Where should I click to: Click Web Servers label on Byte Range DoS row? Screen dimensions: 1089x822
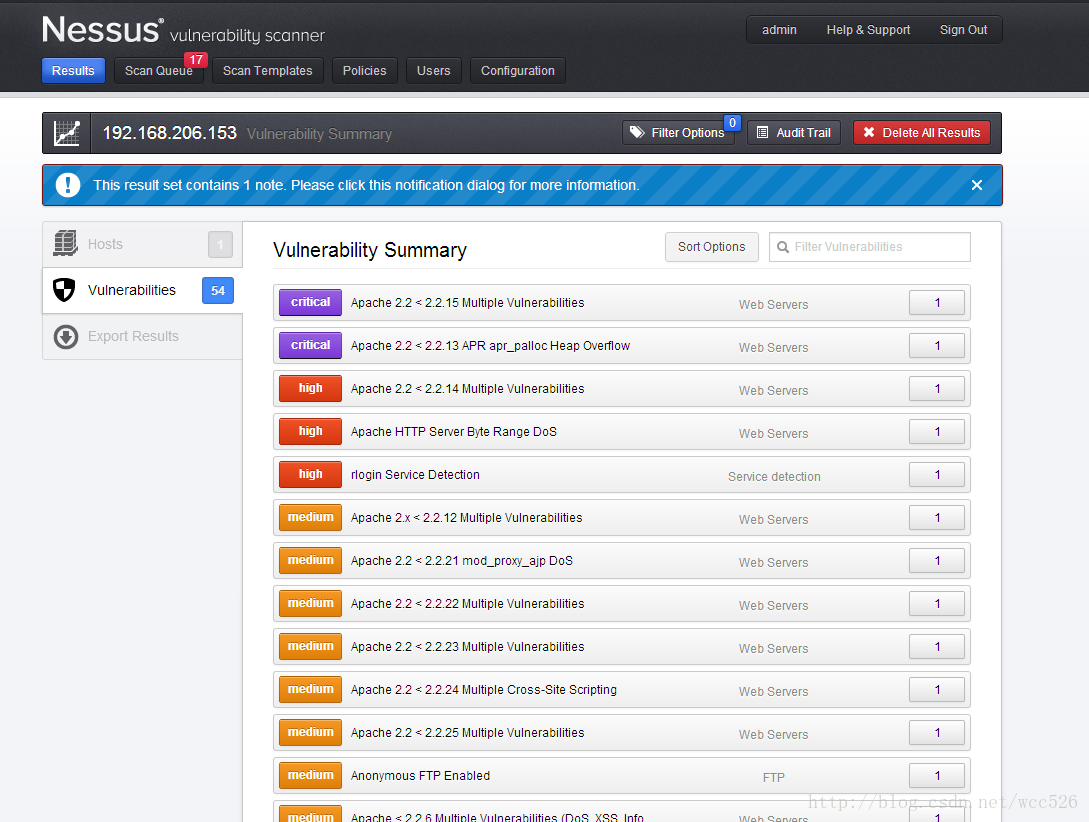coord(774,434)
